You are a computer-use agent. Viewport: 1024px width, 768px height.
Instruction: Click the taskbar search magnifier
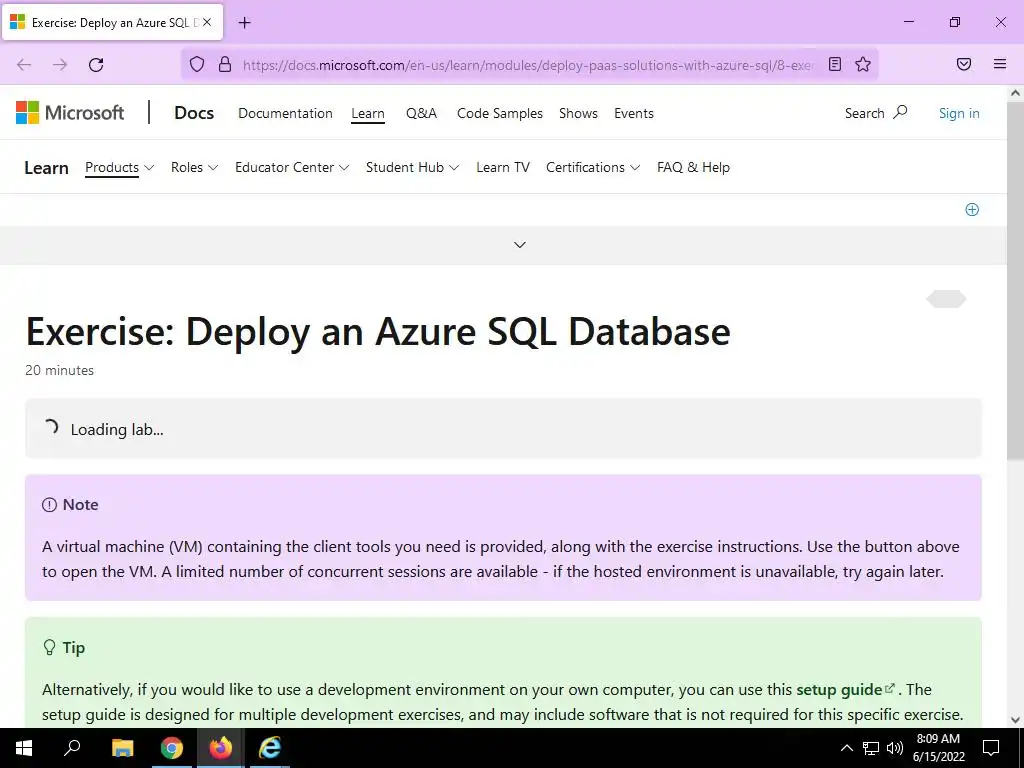[x=72, y=748]
